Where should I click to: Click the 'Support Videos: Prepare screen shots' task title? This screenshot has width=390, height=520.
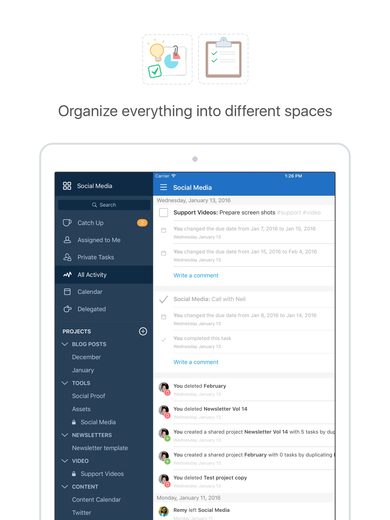224,212
